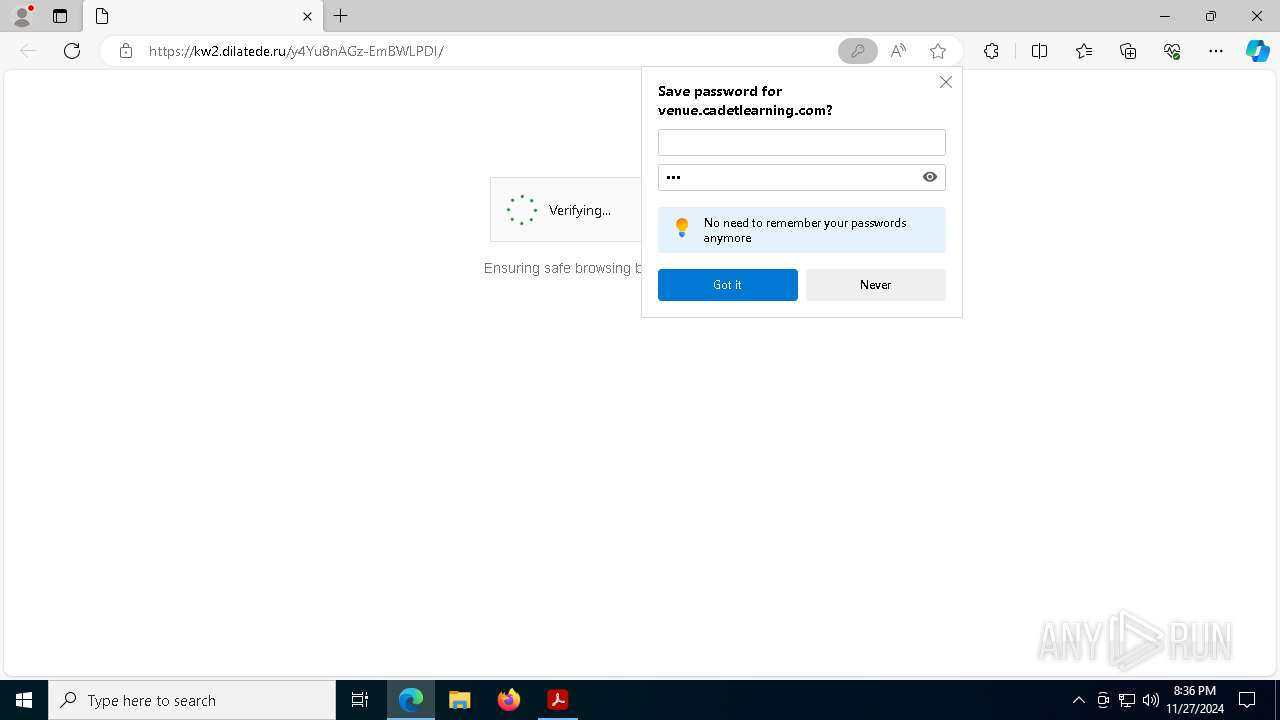Open Settings and more menu

tap(1216, 51)
